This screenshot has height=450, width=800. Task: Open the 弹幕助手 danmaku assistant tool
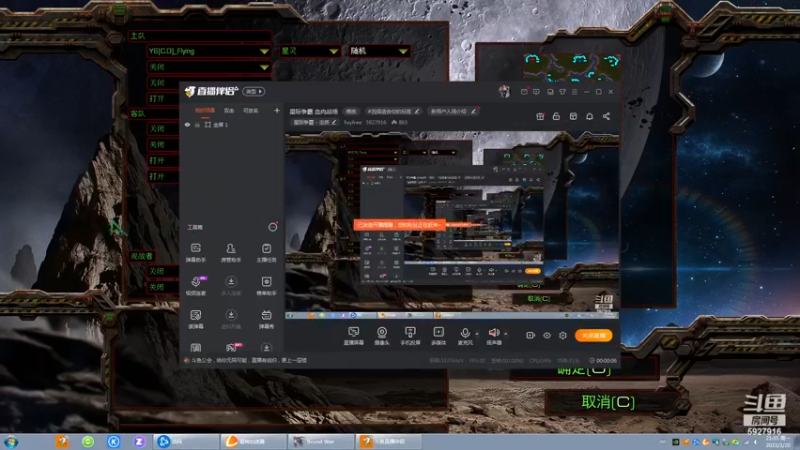pyautogui.click(x=195, y=252)
